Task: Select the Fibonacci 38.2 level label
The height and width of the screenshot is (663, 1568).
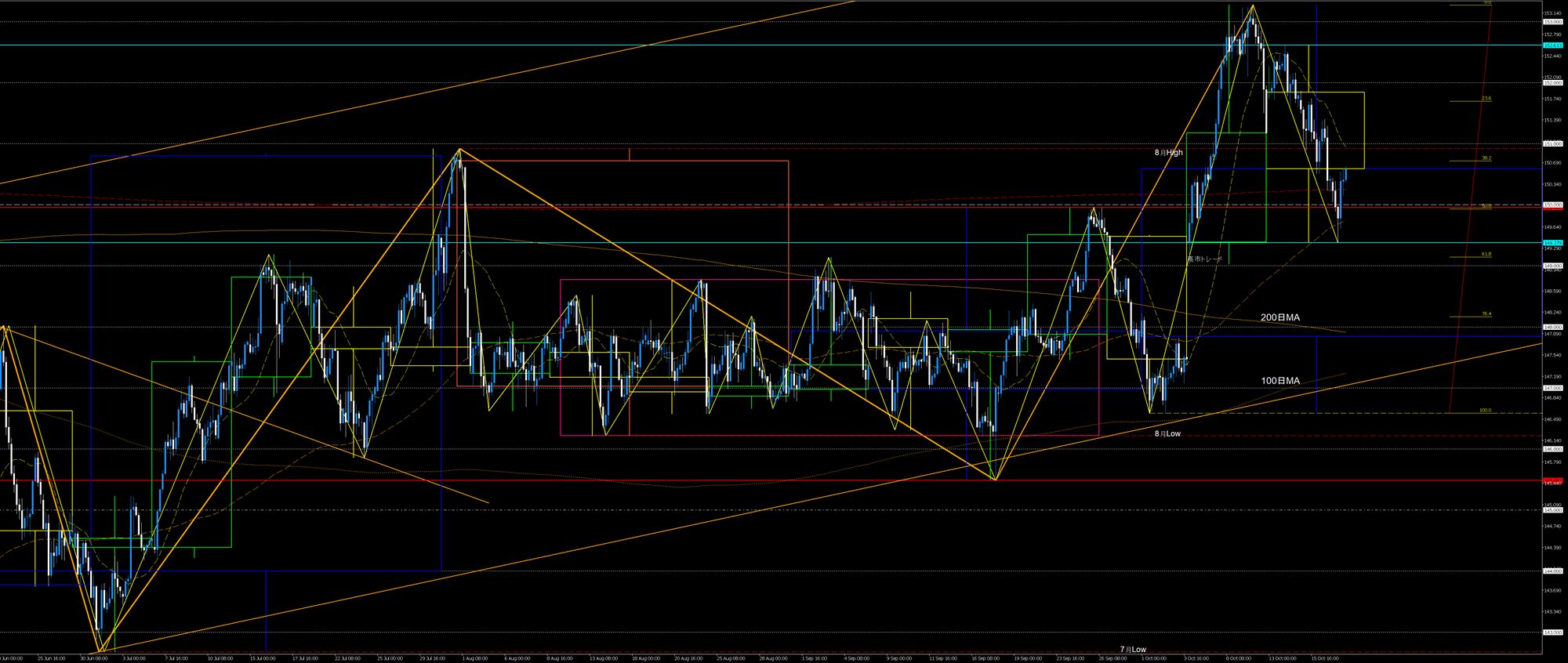Action: click(x=1486, y=158)
